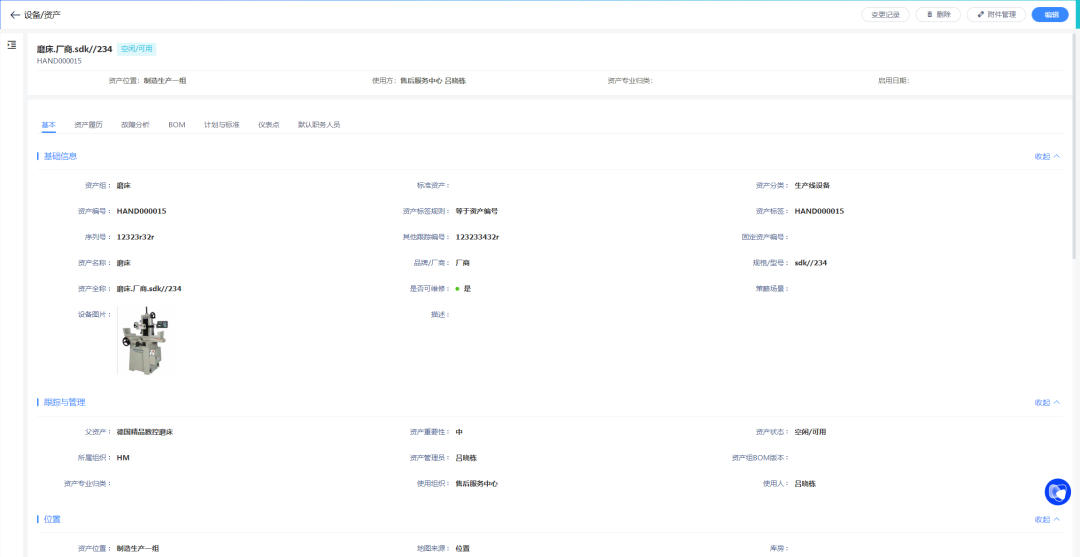
Task: Toggle the sidebar menu collapse icon
Action: coord(12,45)
